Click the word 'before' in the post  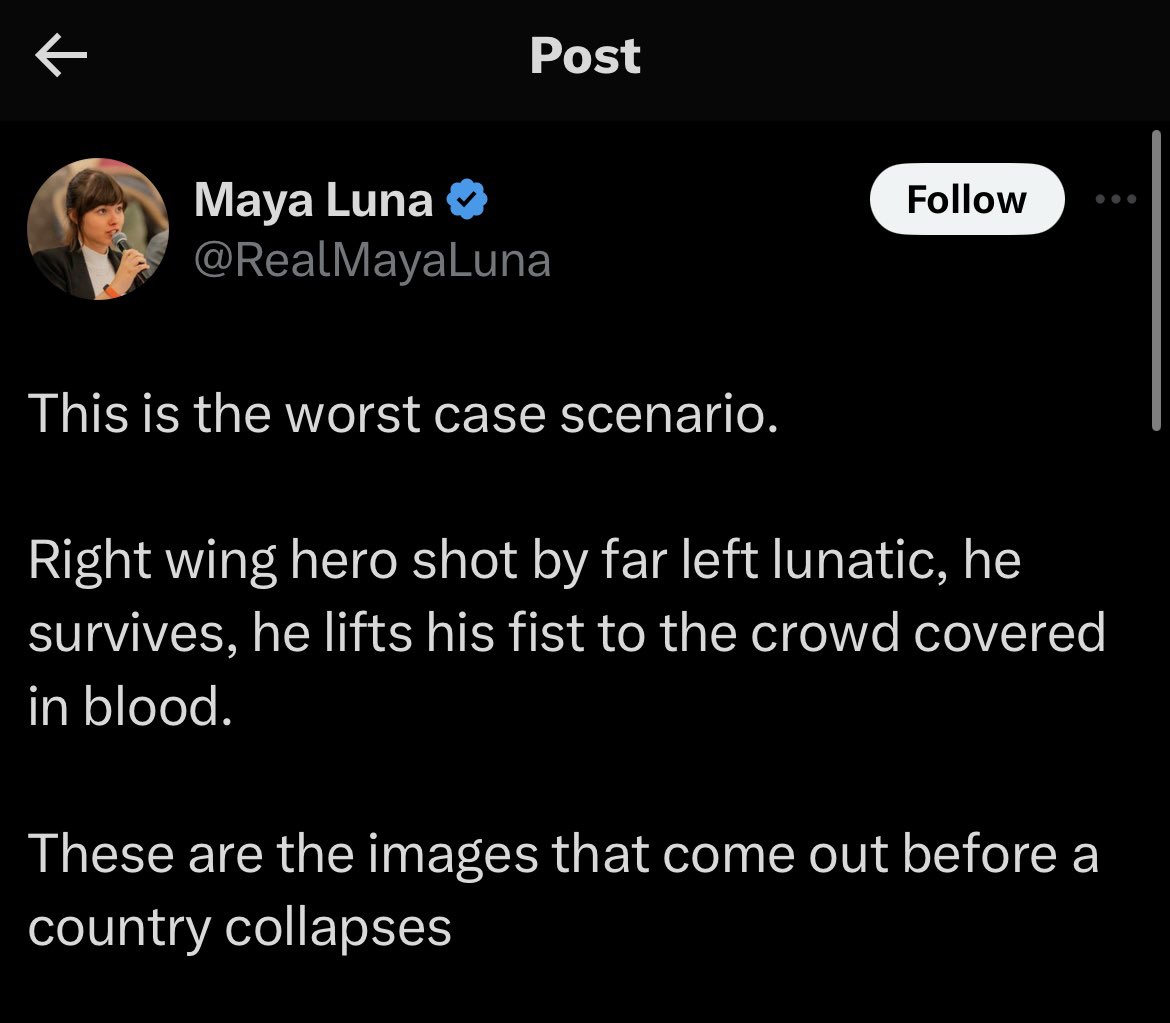pos(980,854)
